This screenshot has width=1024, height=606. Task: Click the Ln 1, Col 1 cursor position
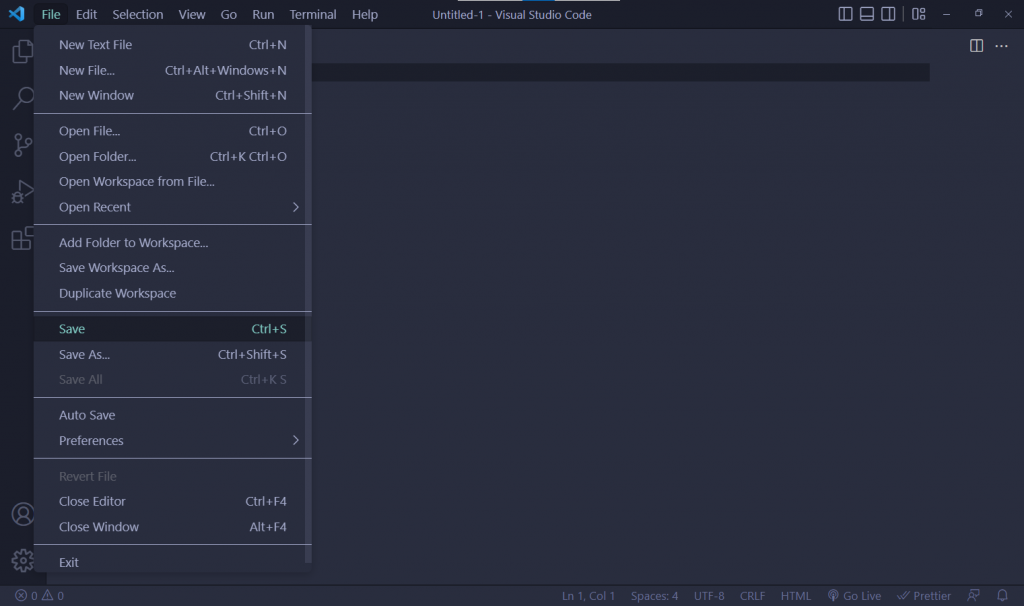point(588,596)
